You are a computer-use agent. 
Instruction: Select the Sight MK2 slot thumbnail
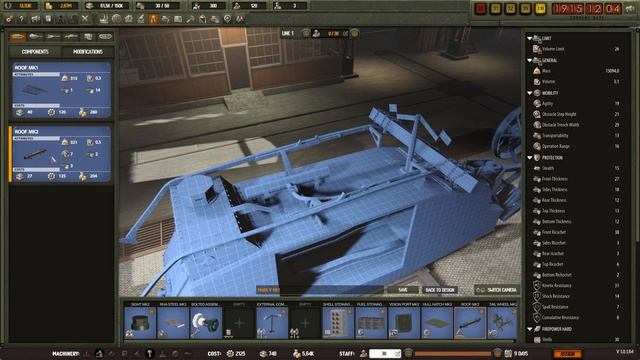pos(140,323)
